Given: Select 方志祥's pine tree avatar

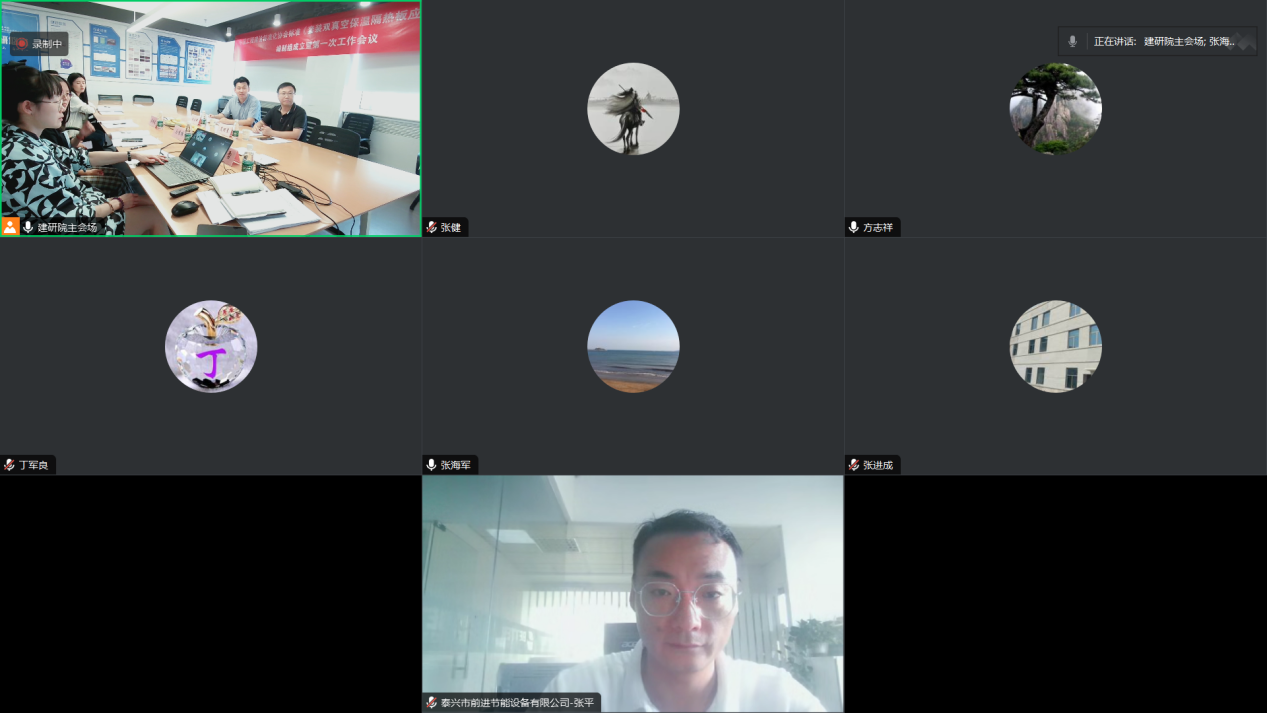Looking at the screenshot, I should (1055, 109).
